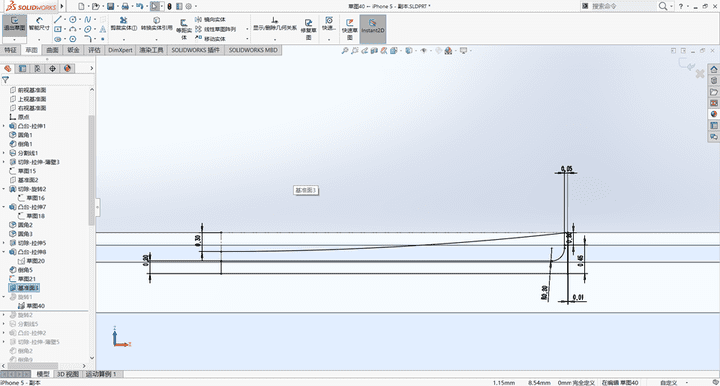Open the 3D 视图 bottom tab
Image resolution: width=720 pixels, height=386 pixels.
tap(68, 374)
